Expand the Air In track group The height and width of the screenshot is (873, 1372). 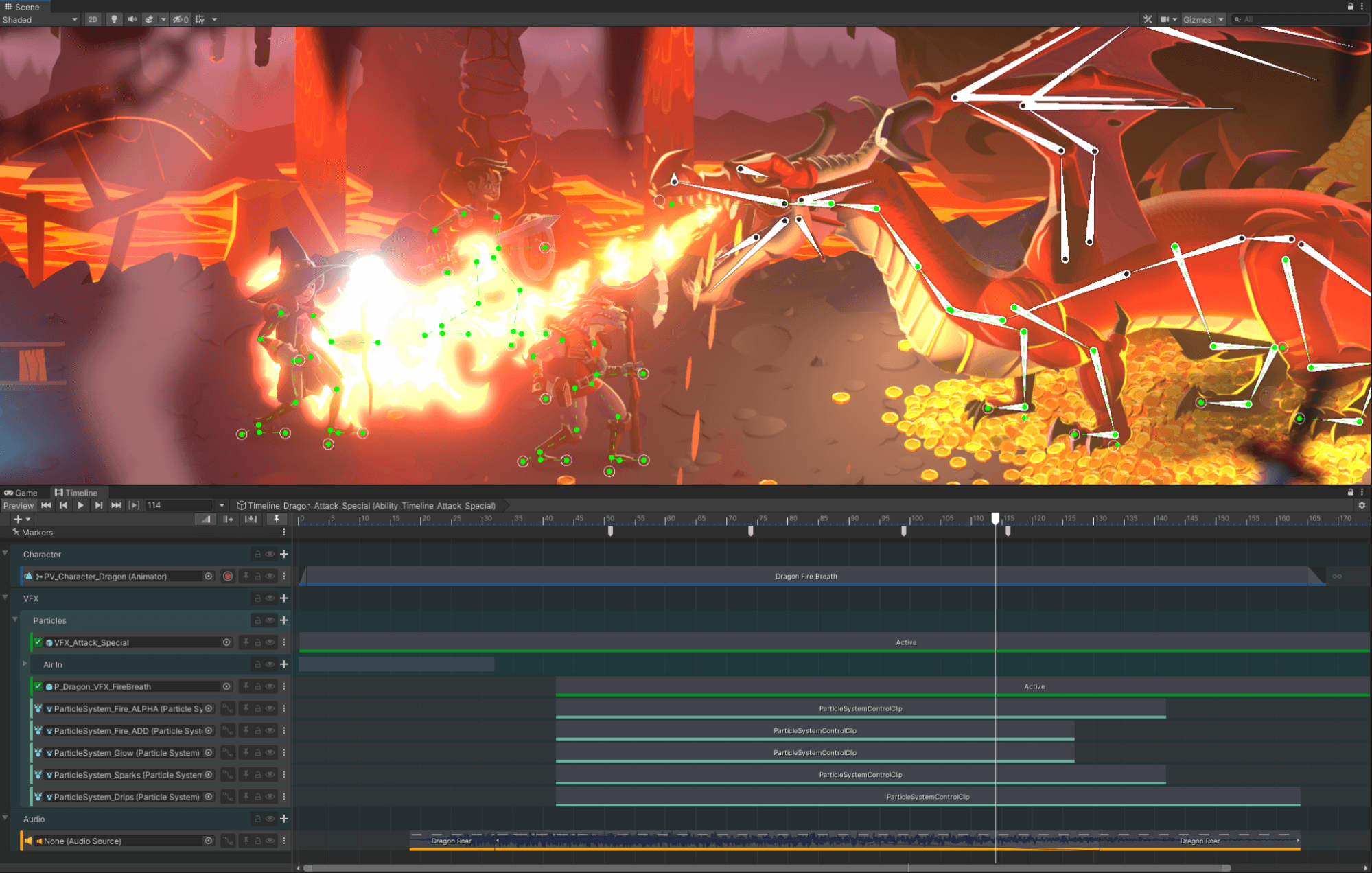pyautogui.click(x=25, y=664)
